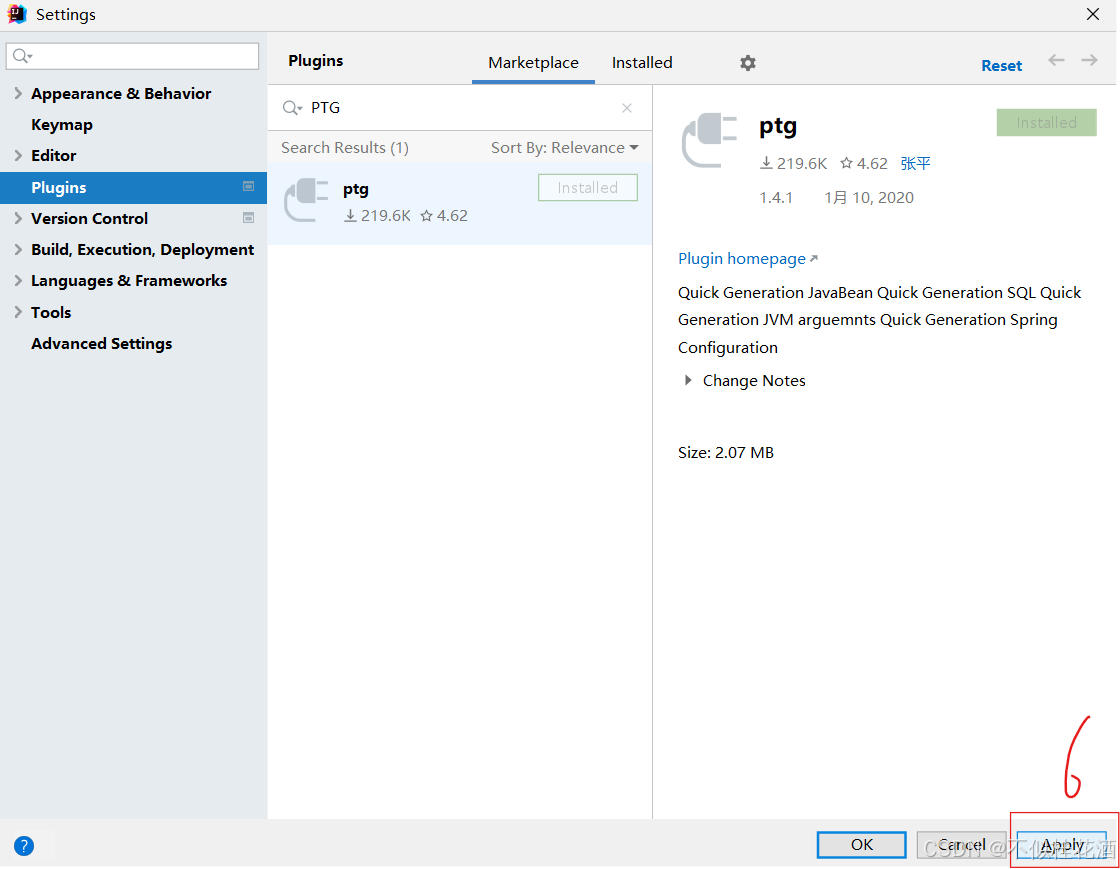Expand Languages & Frameworks node

(18, 281)
